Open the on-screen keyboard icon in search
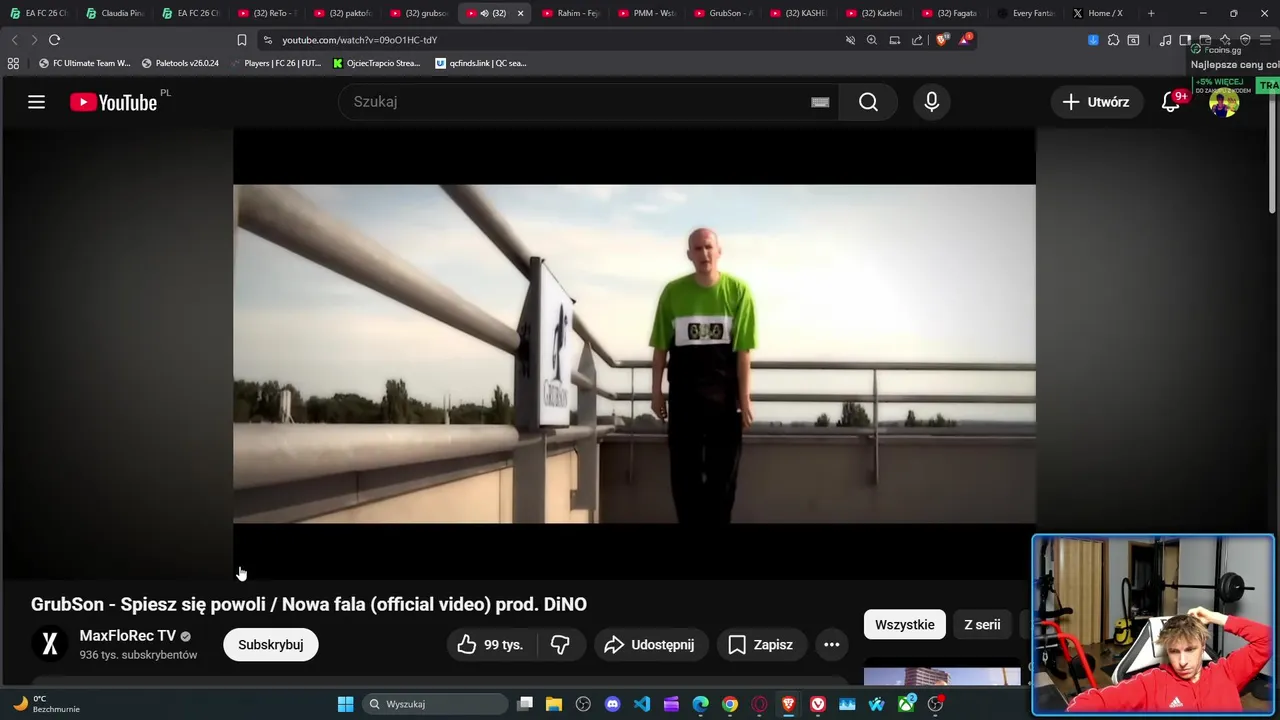1280x720 pixels. (x=820, y=102)
